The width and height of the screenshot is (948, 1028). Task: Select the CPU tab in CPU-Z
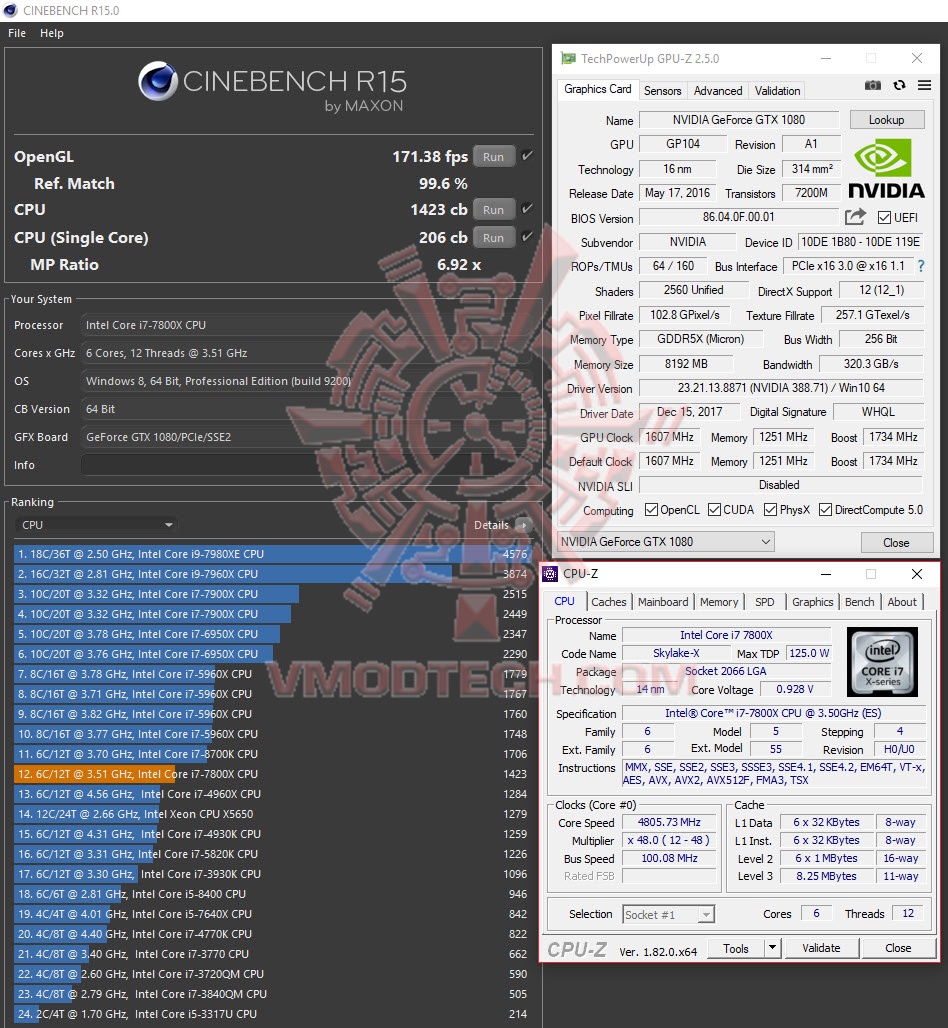(564, 601)
